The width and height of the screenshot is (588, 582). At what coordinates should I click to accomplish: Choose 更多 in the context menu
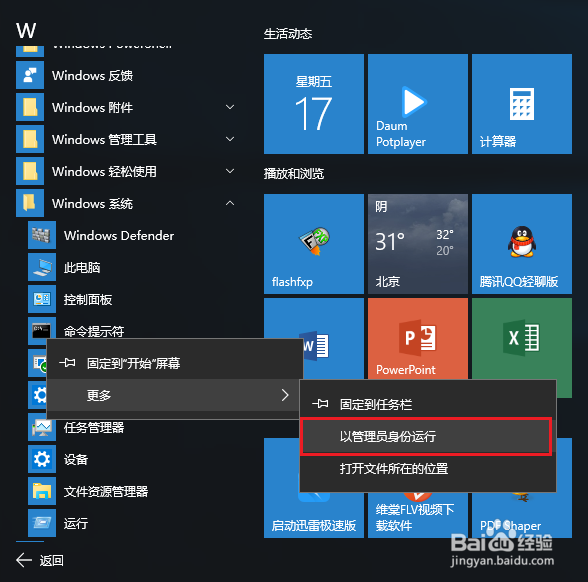point(175,395)
